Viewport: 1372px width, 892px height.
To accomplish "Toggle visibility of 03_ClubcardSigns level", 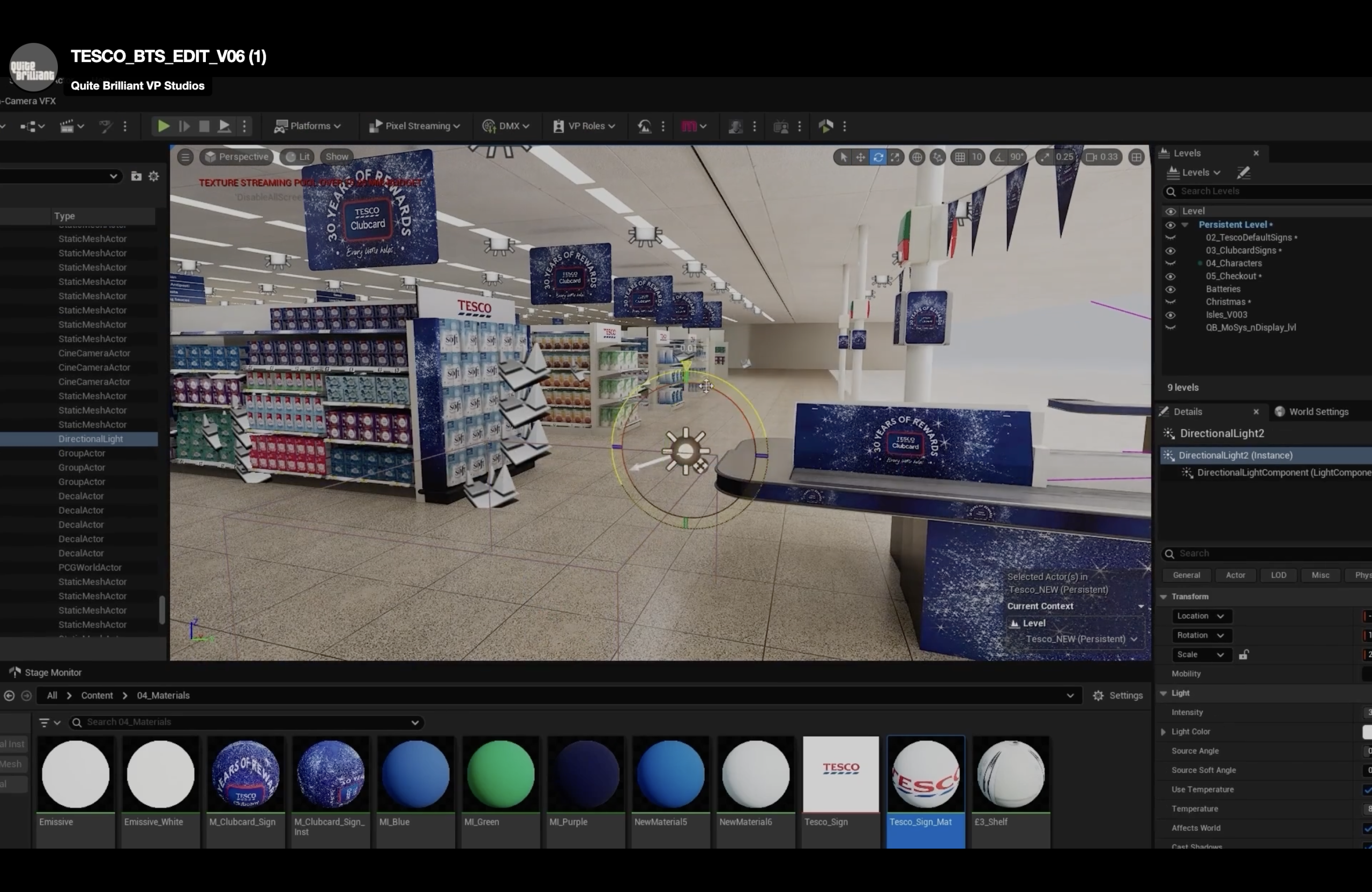I will click(1170, 251).
